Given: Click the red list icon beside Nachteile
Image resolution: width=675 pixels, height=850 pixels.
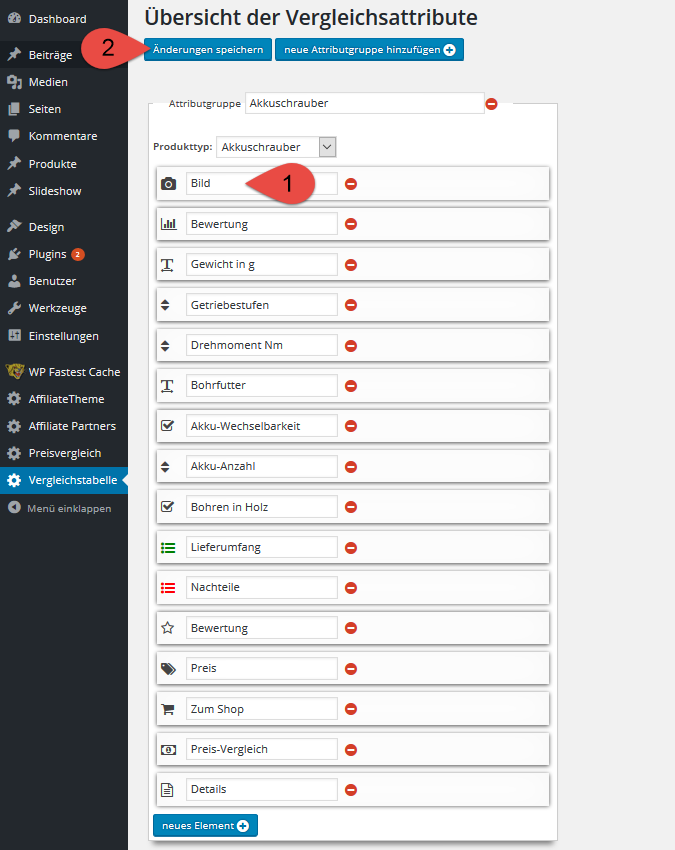Looking at the screenshot, I should point(168,588).
